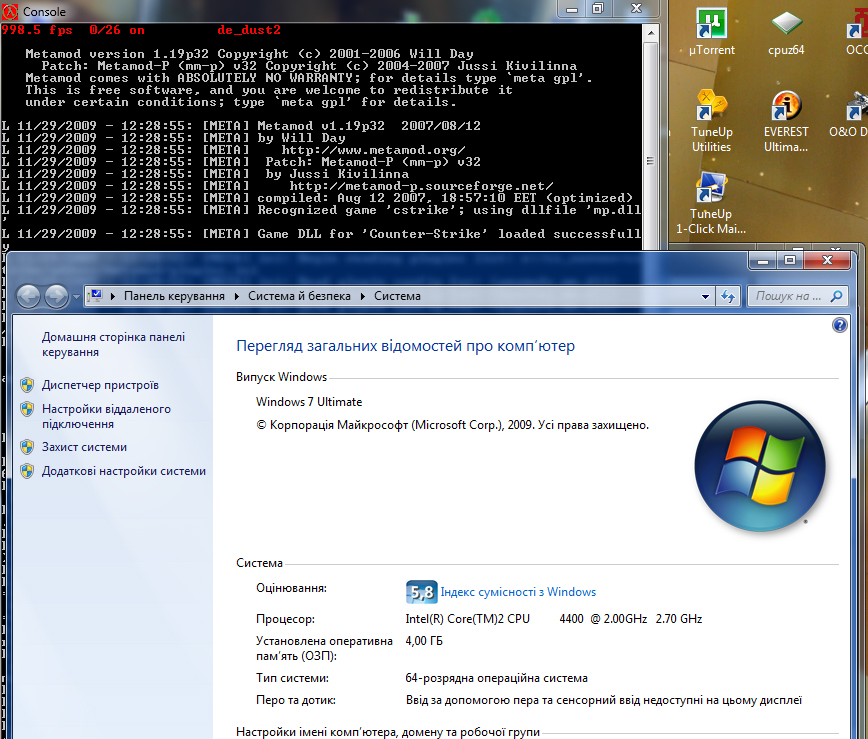Open Індекс сумісності з Windows link
This screenshot has width=868, height=739.
point(518,592)
